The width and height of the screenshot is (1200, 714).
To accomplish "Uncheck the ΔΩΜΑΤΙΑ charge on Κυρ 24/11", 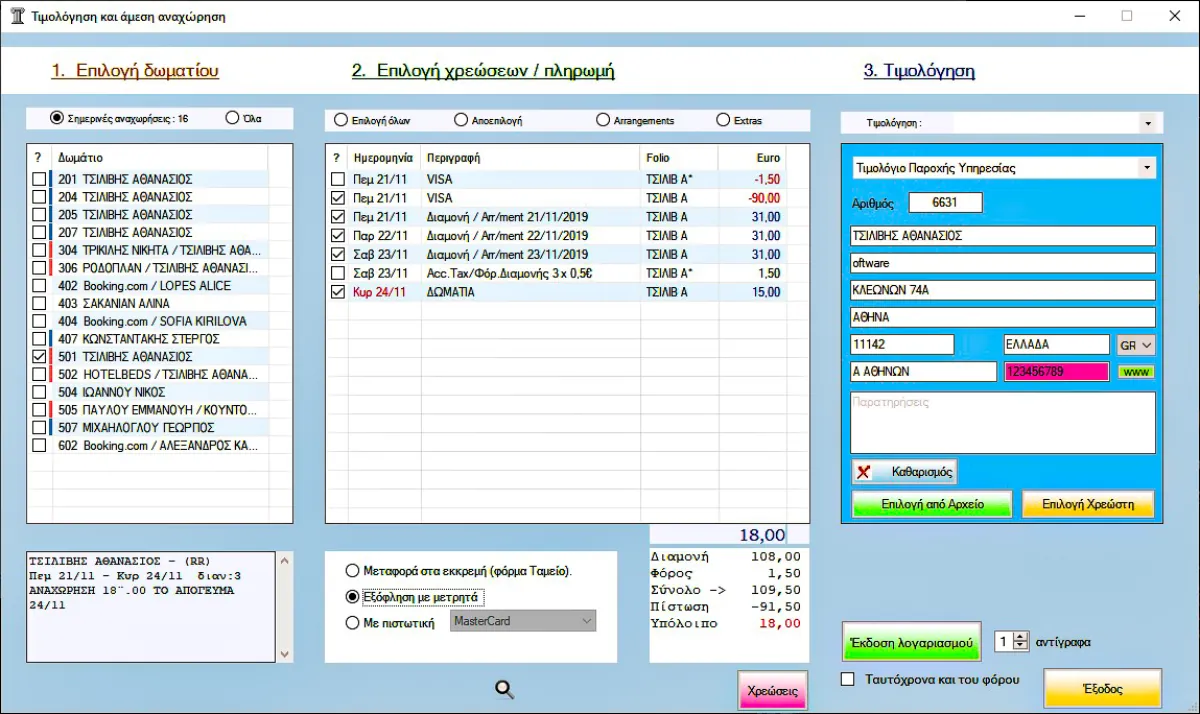I will tap(338, 292).
